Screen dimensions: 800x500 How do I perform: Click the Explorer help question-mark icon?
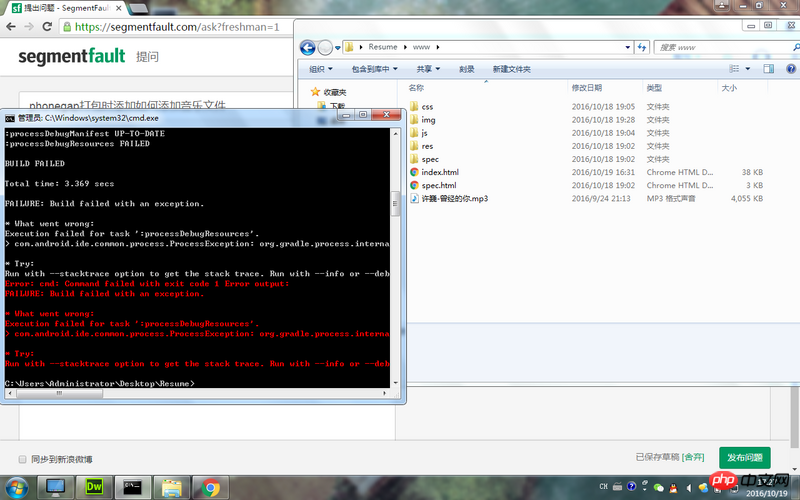788,69
